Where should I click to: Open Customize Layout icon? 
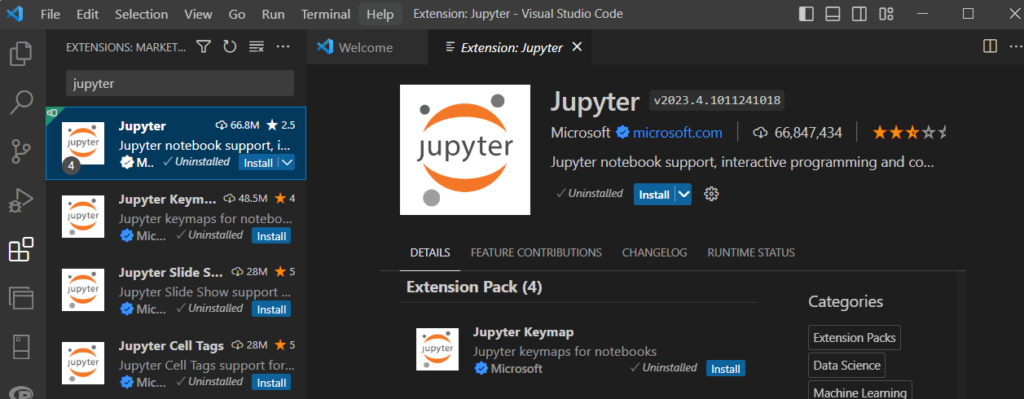pos(886,14)
